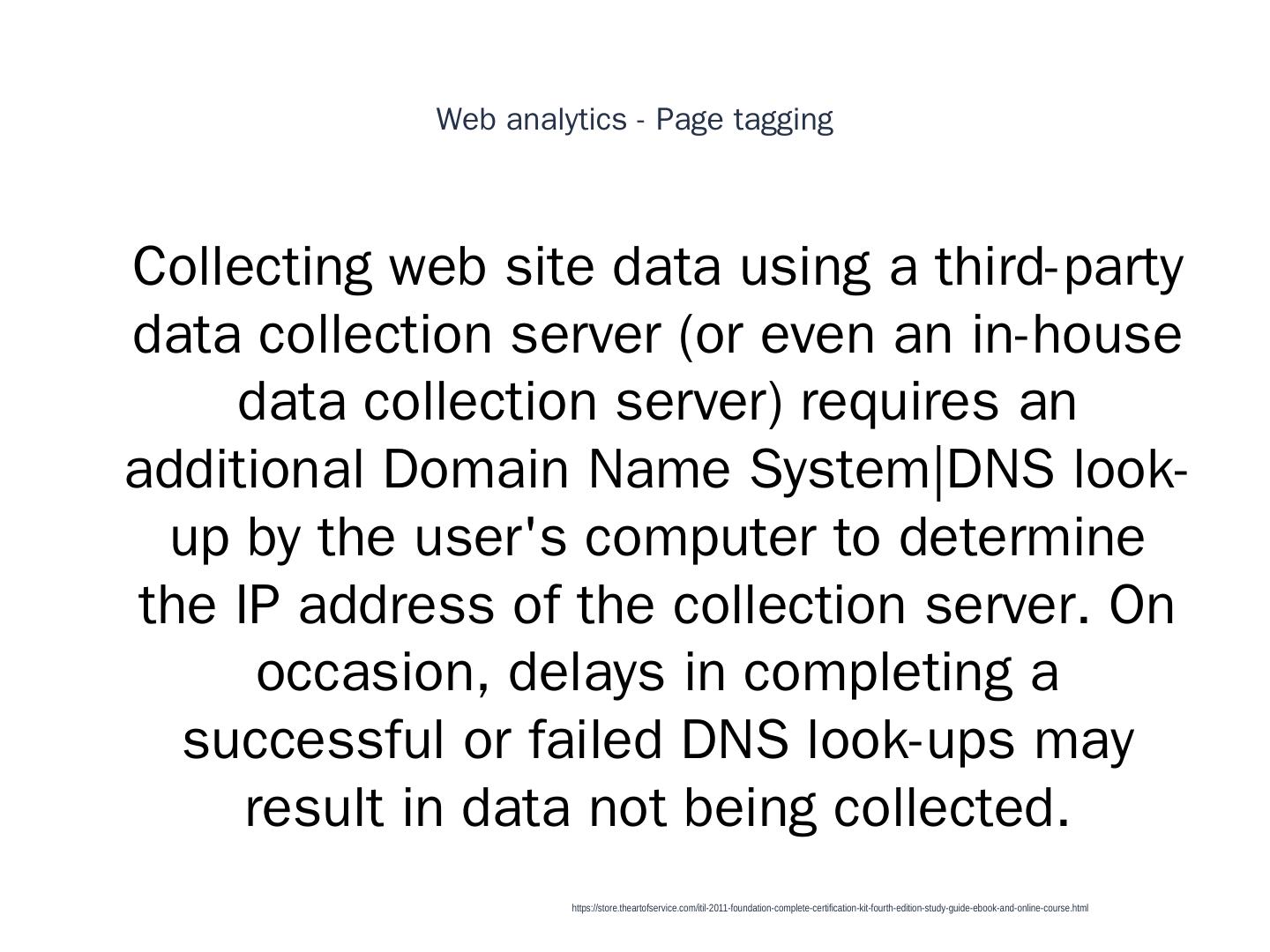Click the text "System|DNS" in the paragraph
Image resolution: width=1270 pixels, height=952 pixels.
coord(900,469)
